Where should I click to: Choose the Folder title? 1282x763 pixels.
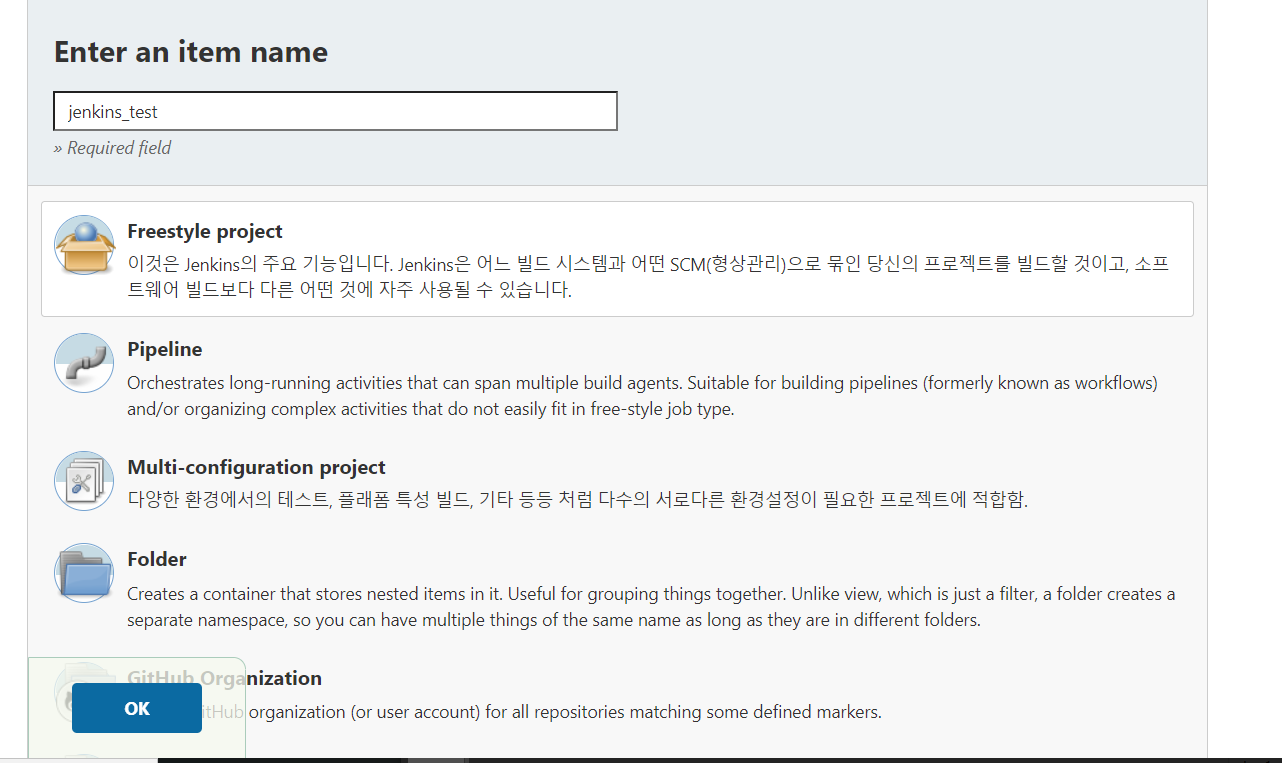tap(157, 559)
